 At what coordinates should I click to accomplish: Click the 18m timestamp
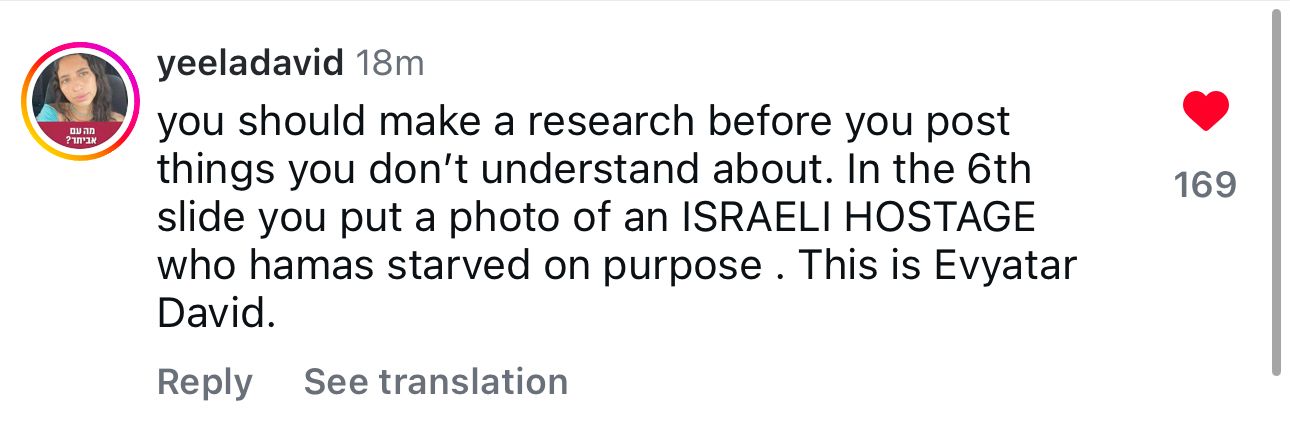(391, 64)
